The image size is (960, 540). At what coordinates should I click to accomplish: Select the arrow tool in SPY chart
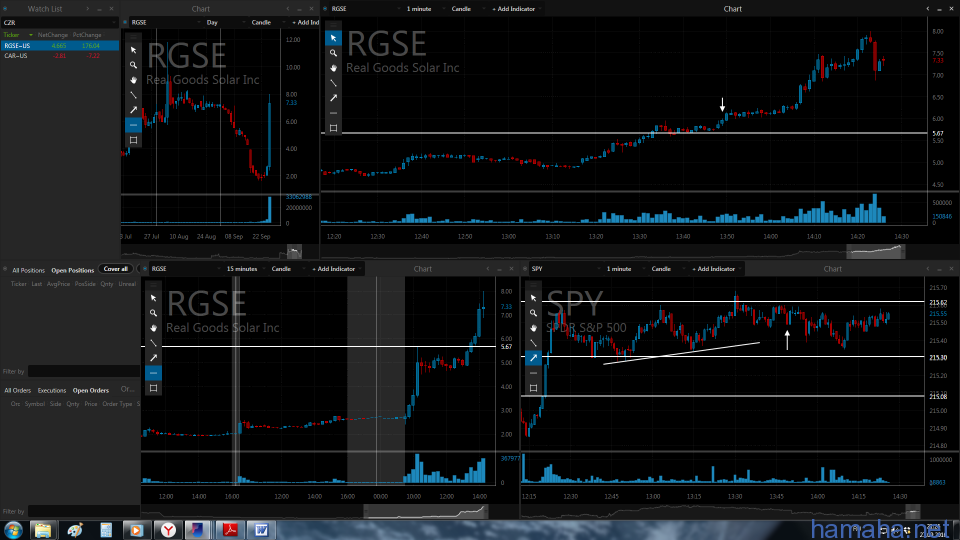533,358
